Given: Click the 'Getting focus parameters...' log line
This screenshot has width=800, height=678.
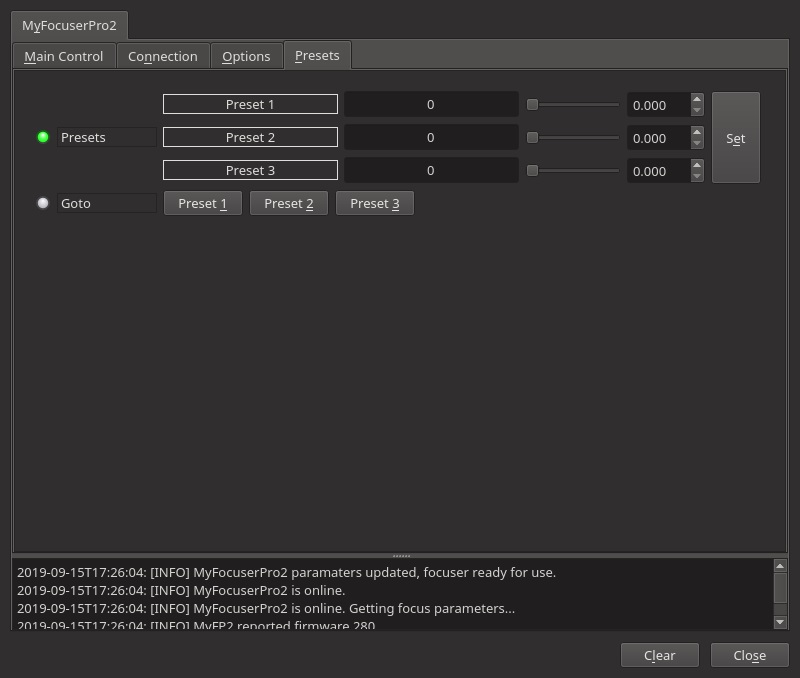Looking at the screenshot, I should coord(266,608).
